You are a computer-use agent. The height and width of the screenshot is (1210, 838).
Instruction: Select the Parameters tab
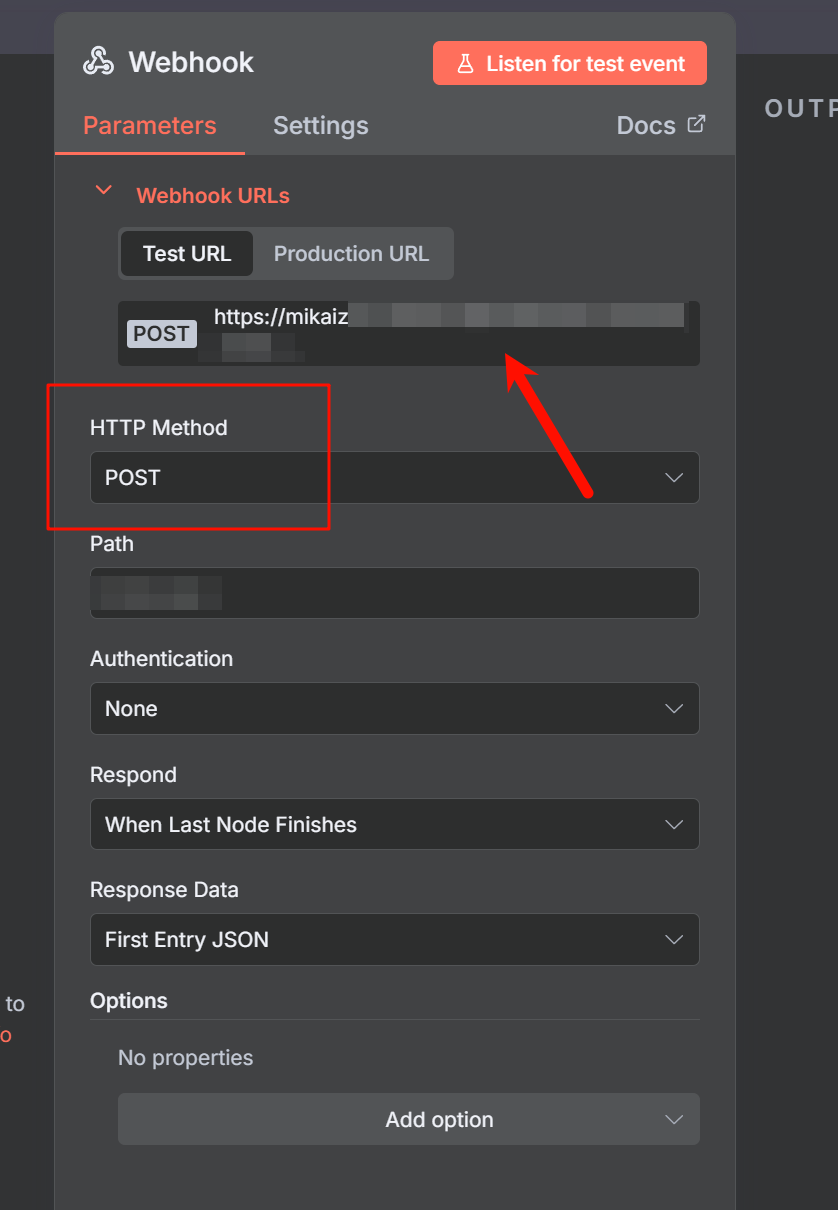[x=149, y=125]
